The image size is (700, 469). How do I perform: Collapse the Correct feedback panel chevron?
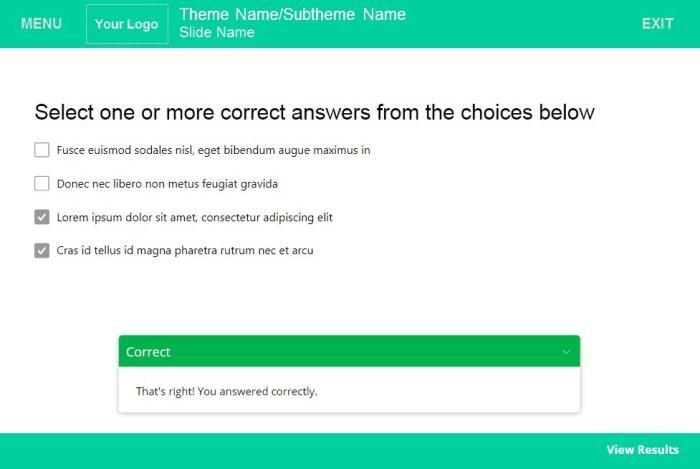[566, 352]
